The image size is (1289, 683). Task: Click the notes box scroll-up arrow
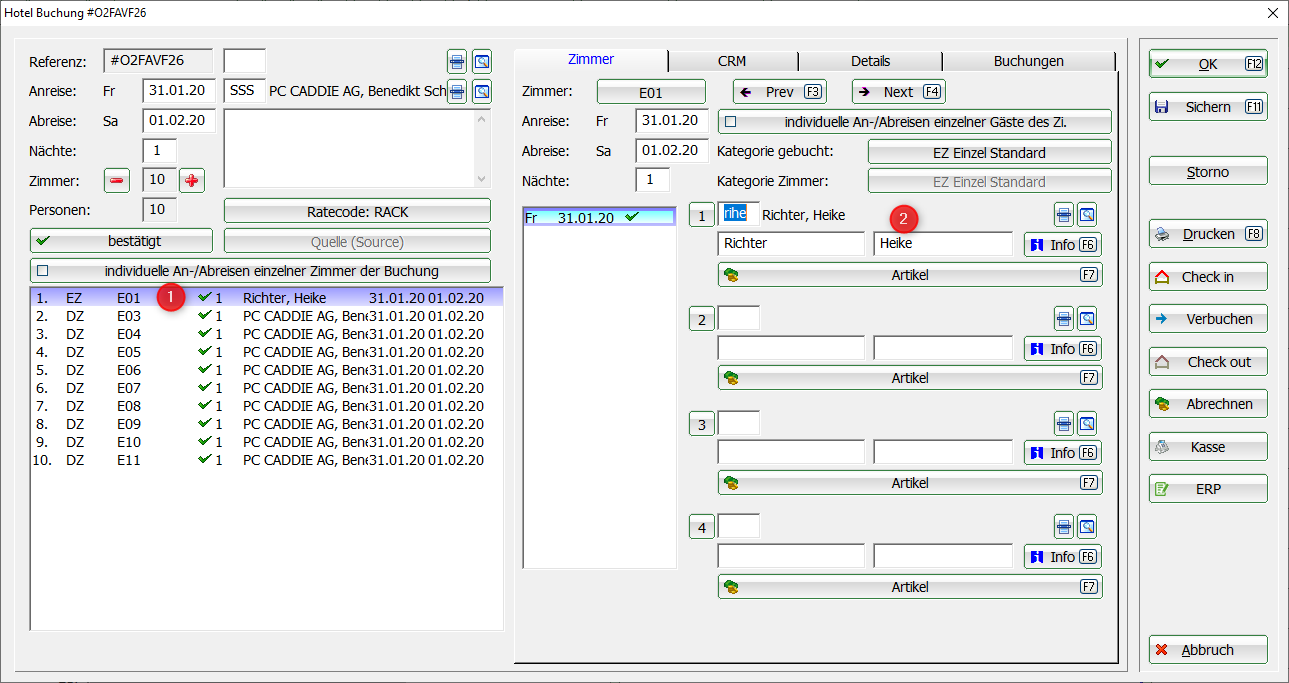[483, 119]
